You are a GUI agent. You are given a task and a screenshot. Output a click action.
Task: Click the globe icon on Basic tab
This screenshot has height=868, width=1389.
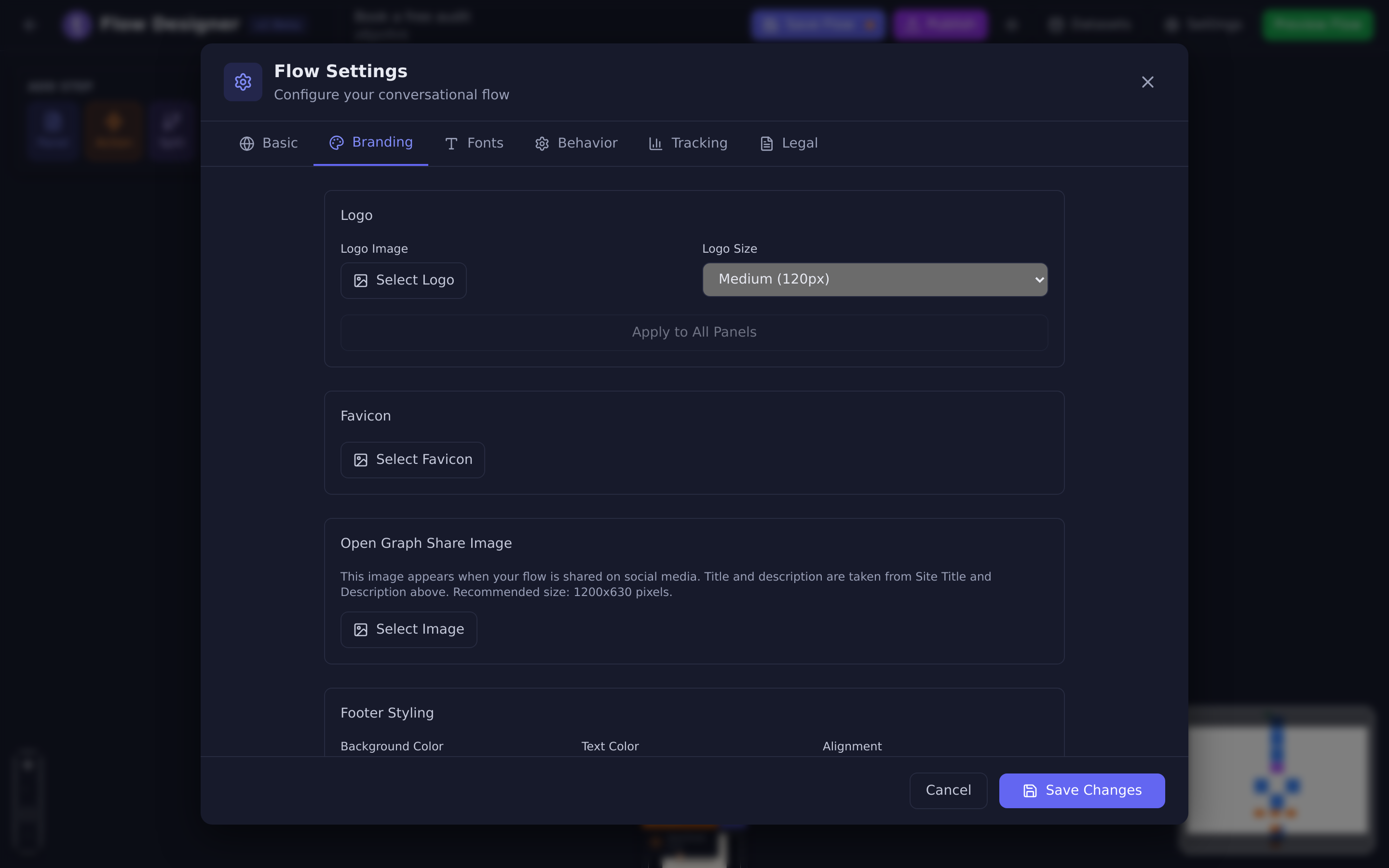click(x=247, y=144)
